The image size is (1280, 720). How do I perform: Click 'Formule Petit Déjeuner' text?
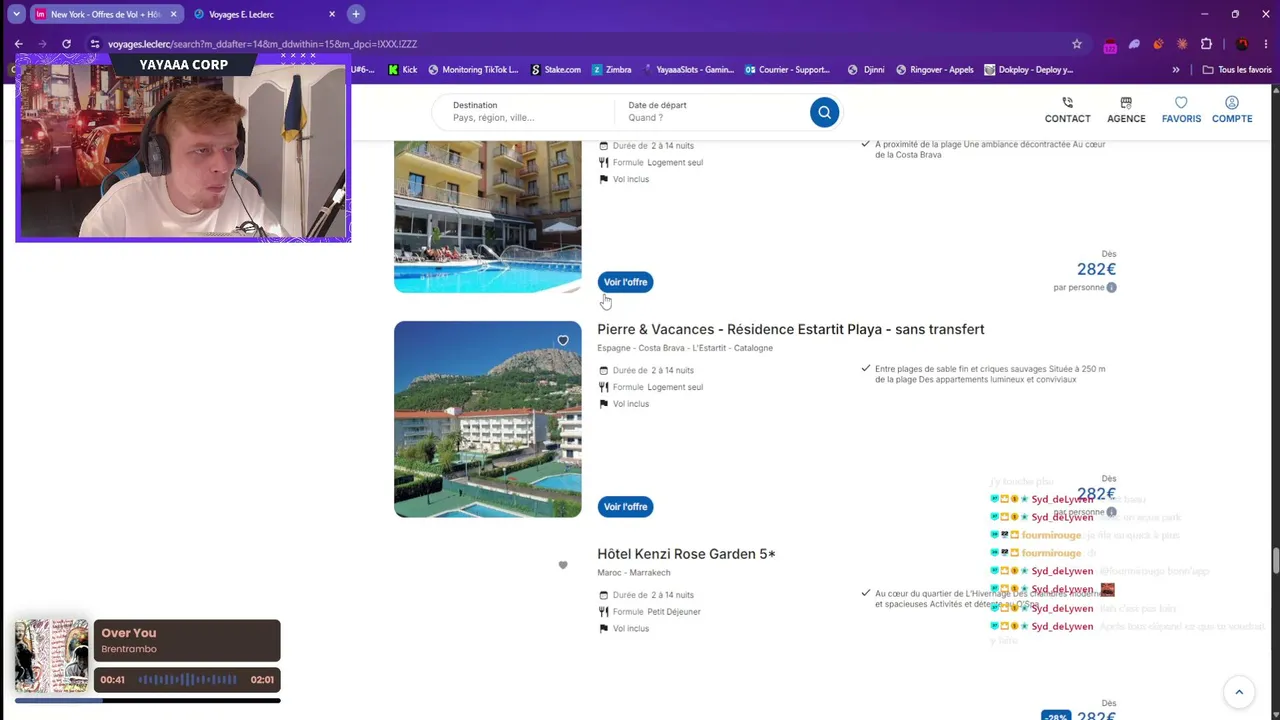pos(656,612)
